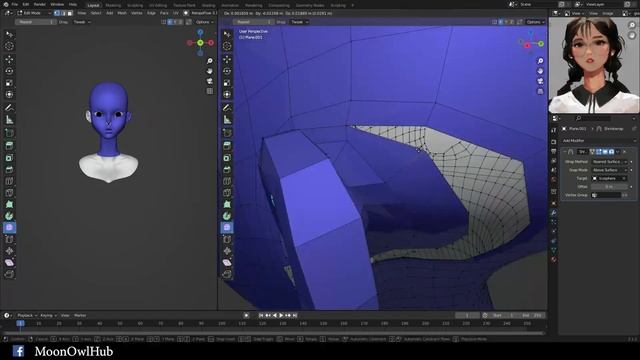Image resolution: width=640 pixels, height=360 pixels.
Task: Toggle Shrinkwrap modifier render display
Action: [x=611, y=152]
